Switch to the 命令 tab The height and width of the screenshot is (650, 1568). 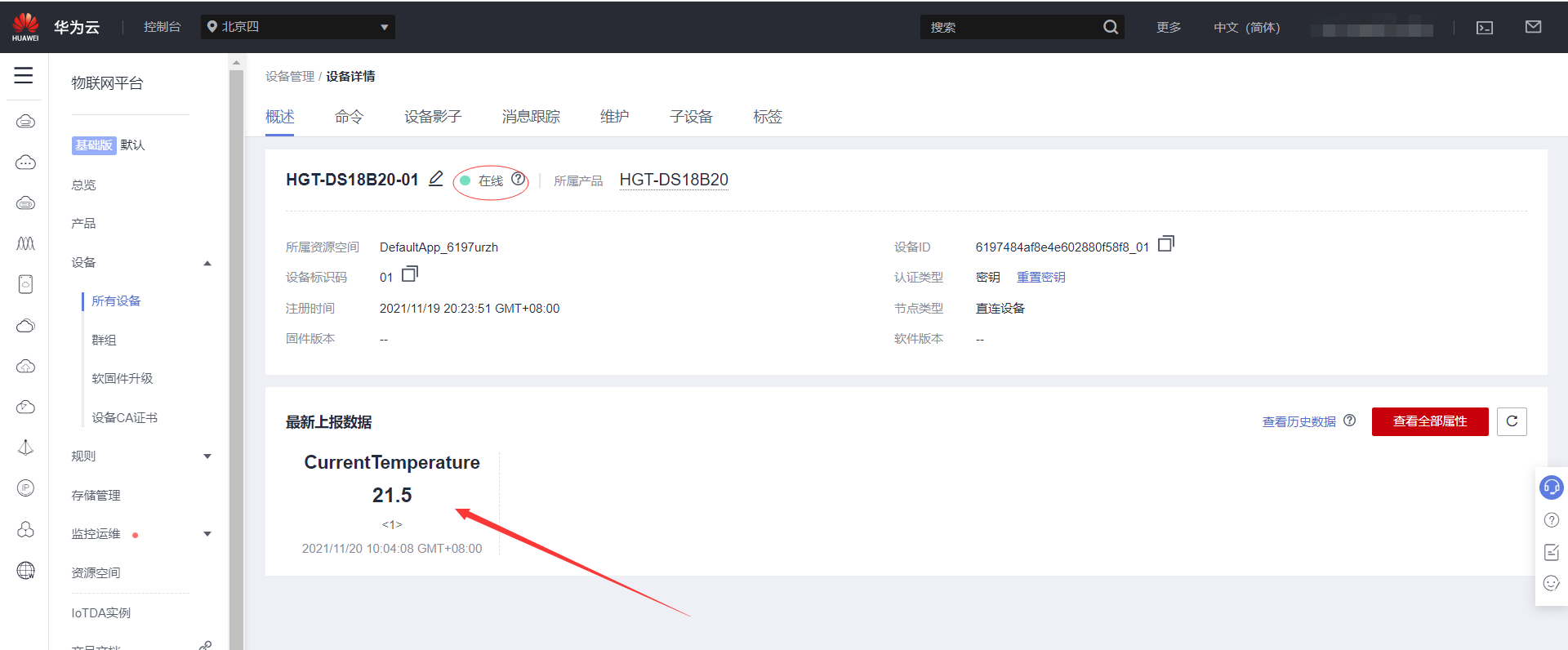click(x=349, y=117)
